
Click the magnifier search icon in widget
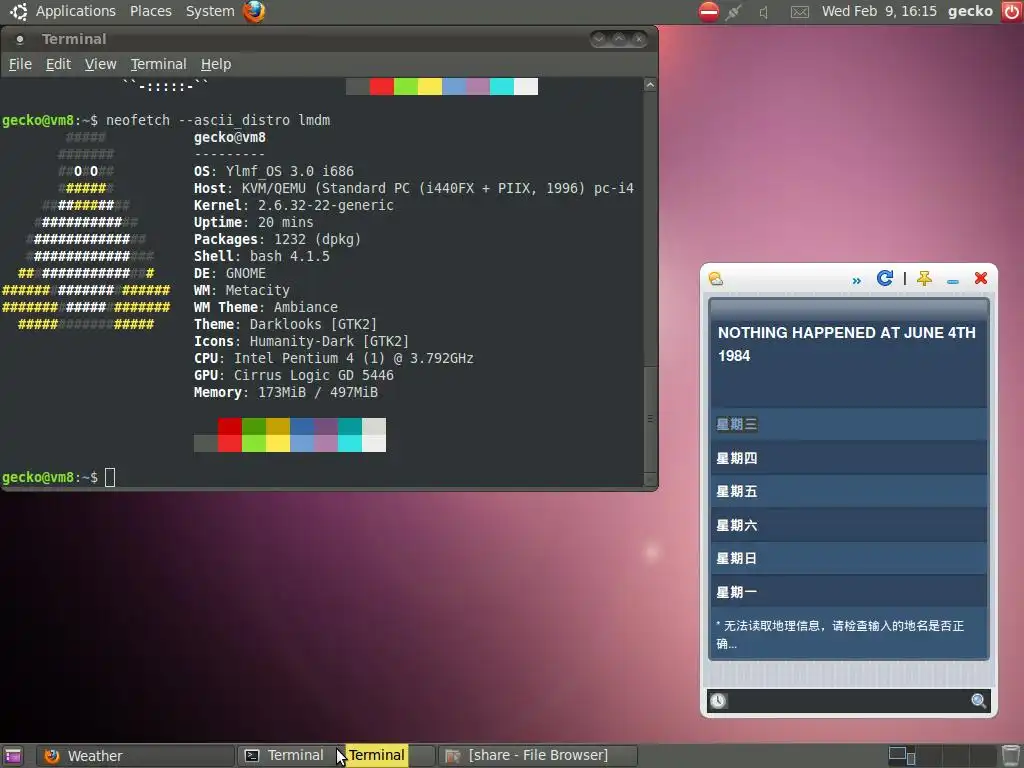click(978, 701)
